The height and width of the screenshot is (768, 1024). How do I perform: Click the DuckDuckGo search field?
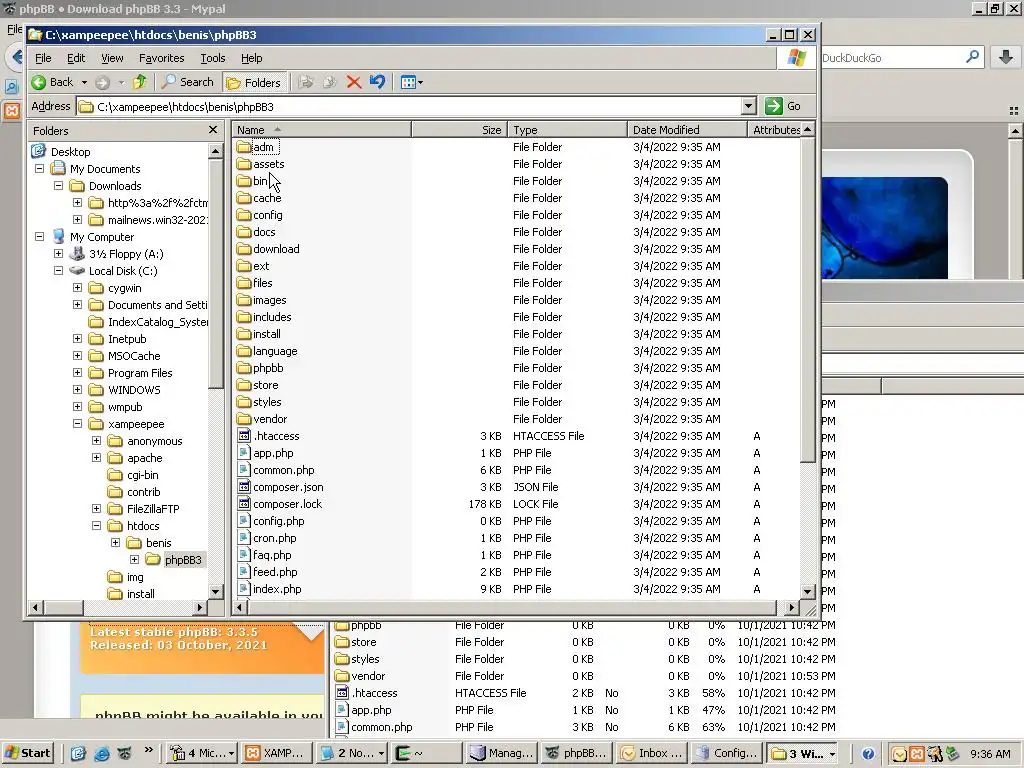tap(892, 58)
